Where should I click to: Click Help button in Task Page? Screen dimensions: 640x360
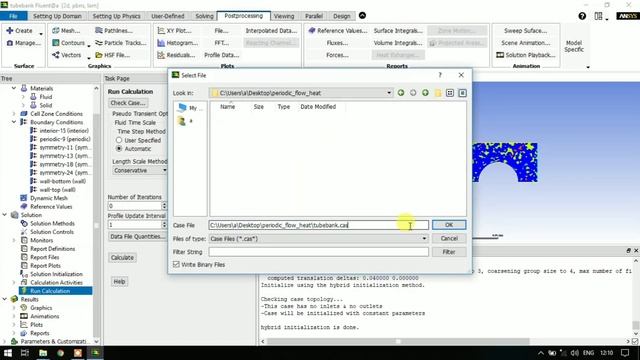click(x=119, y=281)
